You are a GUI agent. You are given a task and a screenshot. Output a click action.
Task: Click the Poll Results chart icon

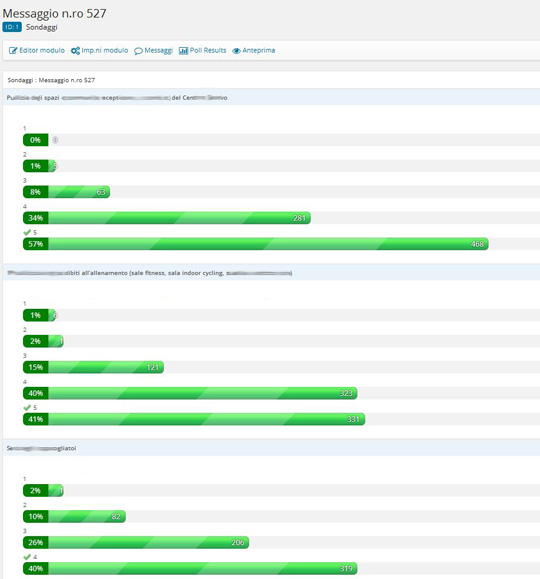click(x=183, y=51)
